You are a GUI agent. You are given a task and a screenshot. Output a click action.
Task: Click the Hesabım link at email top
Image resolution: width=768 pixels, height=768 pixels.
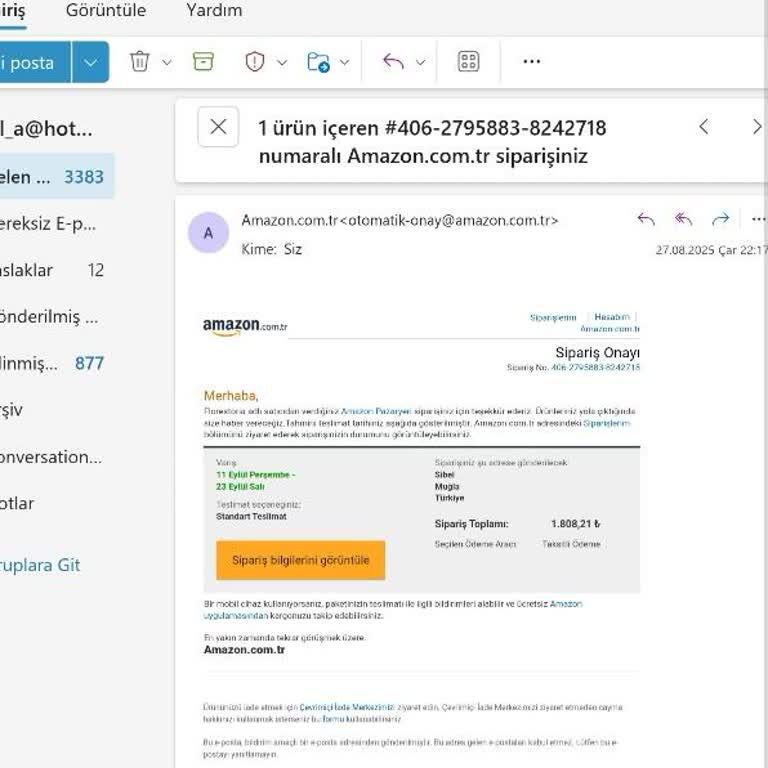pos(612,317)
